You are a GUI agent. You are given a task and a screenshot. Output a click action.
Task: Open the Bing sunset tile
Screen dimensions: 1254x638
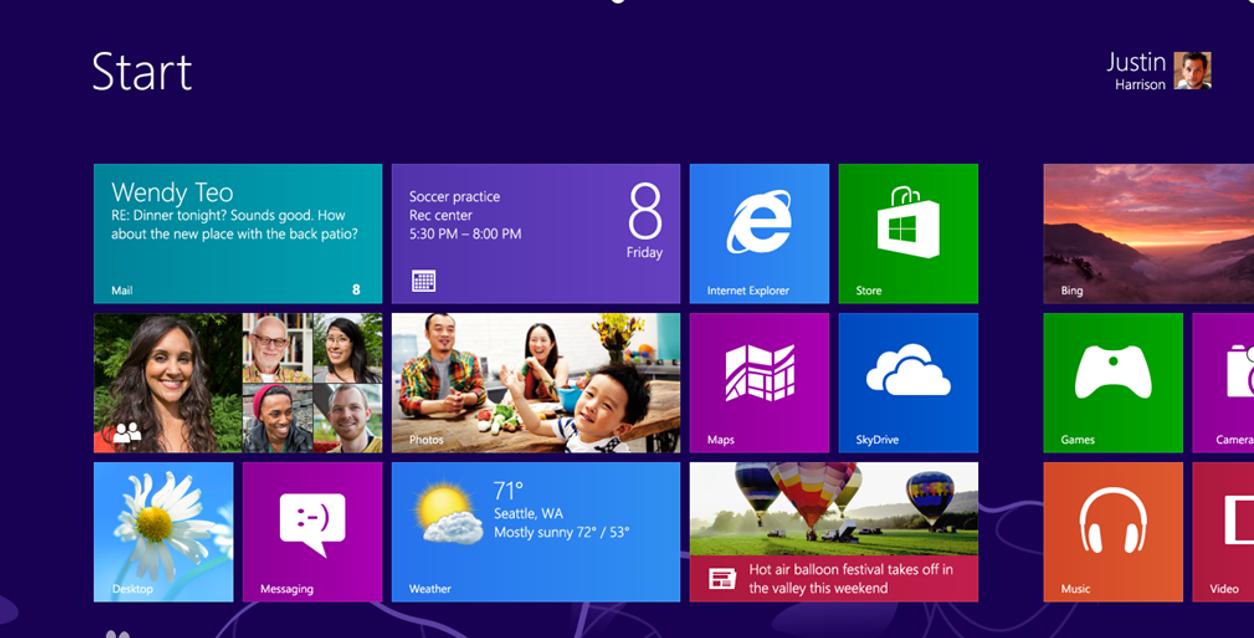(1148, 233)
